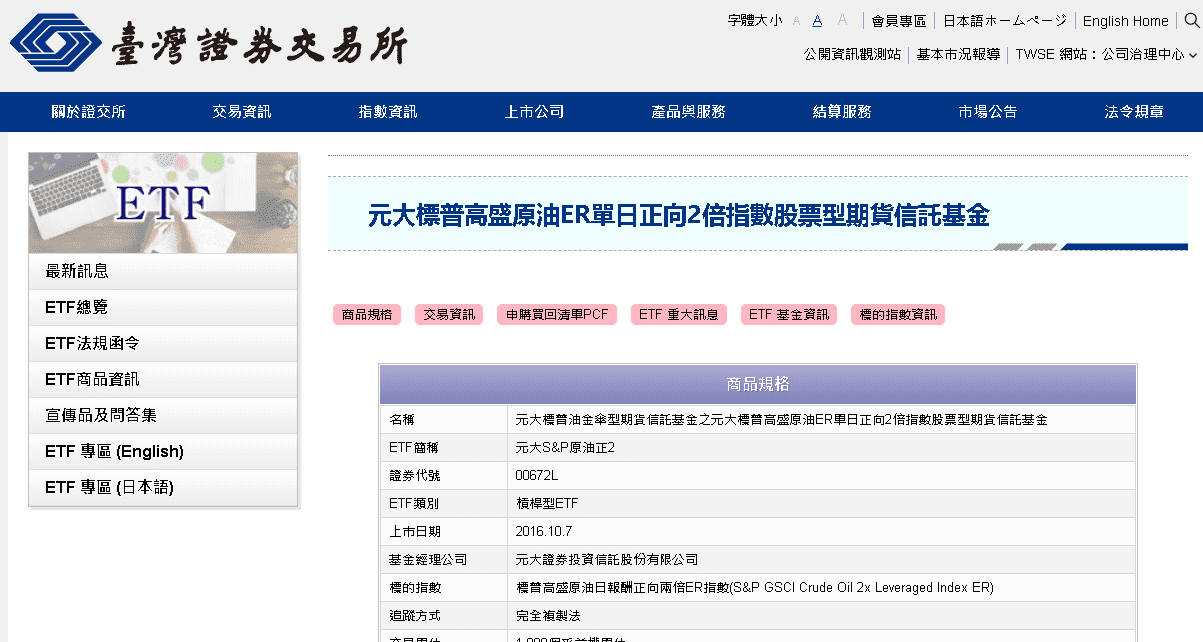
Task: Open the English Home link
Action: click(x=1125, y=21)
